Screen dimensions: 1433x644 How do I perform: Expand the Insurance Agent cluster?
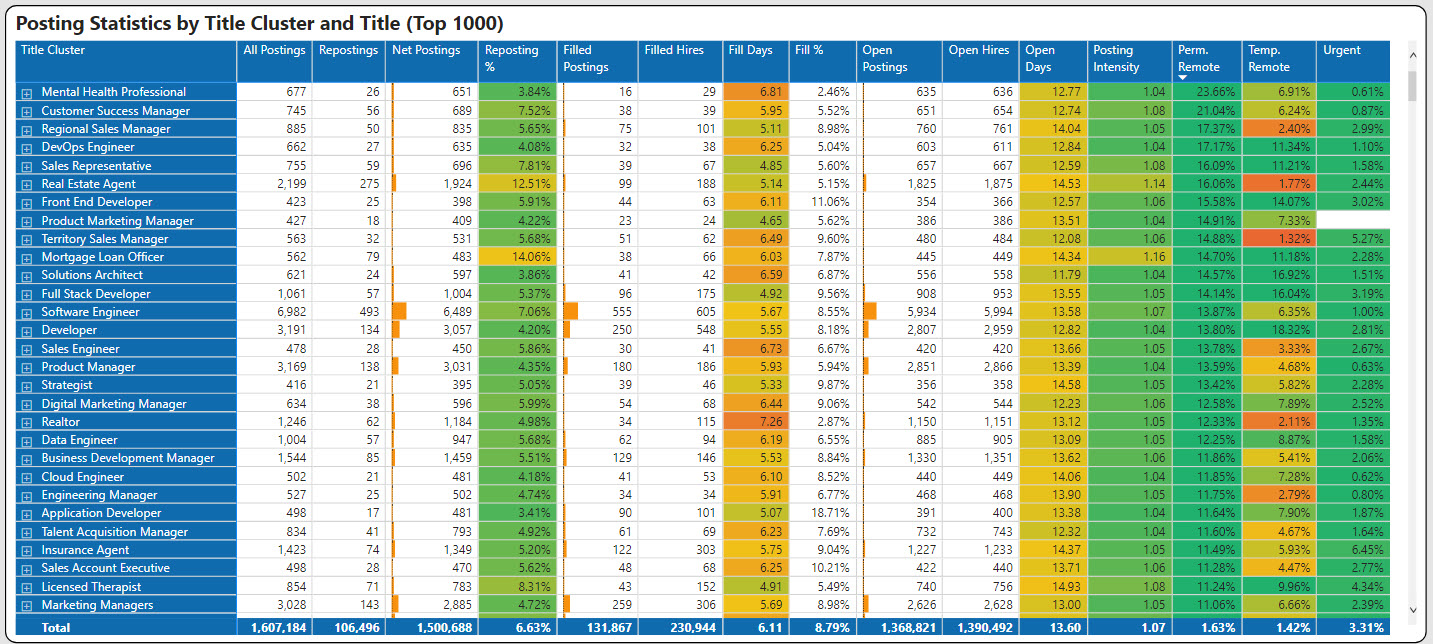tap(27, 551)
